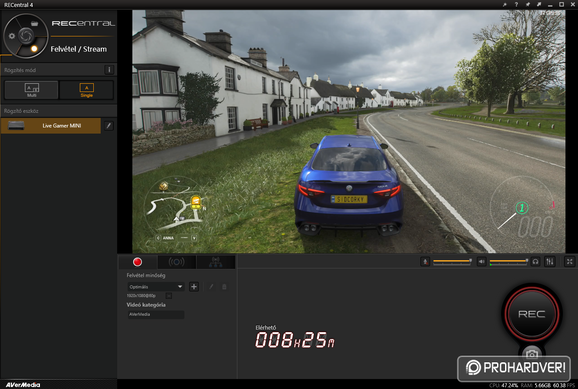This screenshot has width=578, height=389.
Task: Adjust the microphone volume slider
Action: 452,261
